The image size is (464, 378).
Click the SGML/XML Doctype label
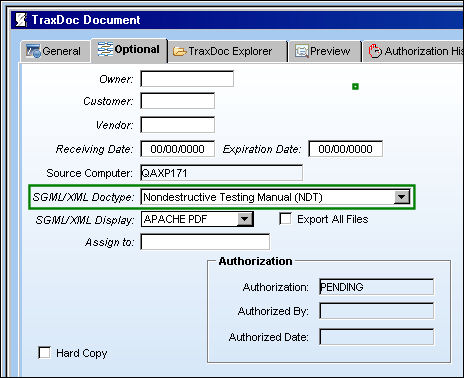point(83,197)
